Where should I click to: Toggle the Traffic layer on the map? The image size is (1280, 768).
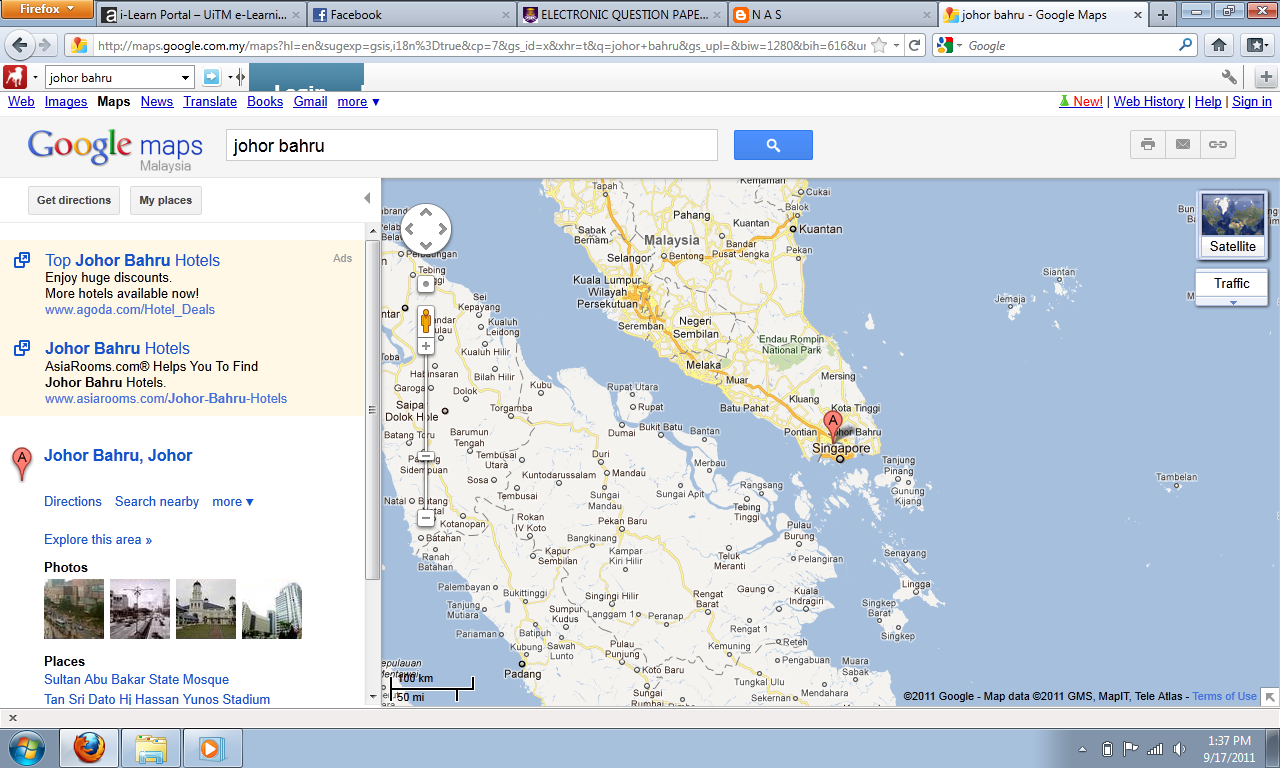[1232, 284]
